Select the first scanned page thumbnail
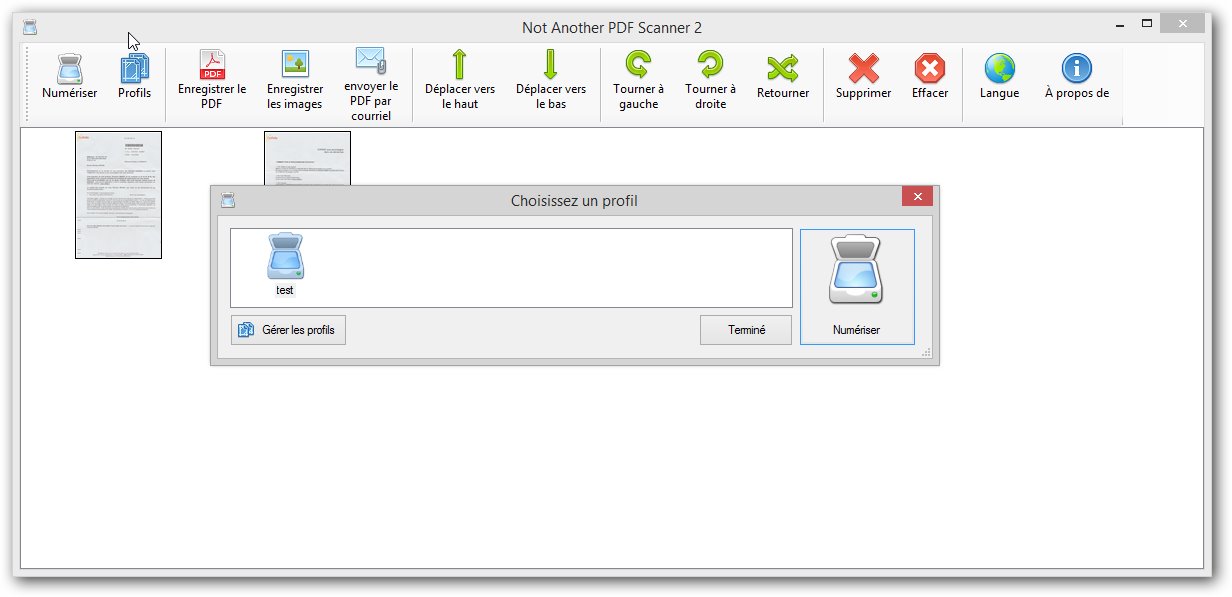The width and height of the screenshot is (1232, 597). click(118, 195)
